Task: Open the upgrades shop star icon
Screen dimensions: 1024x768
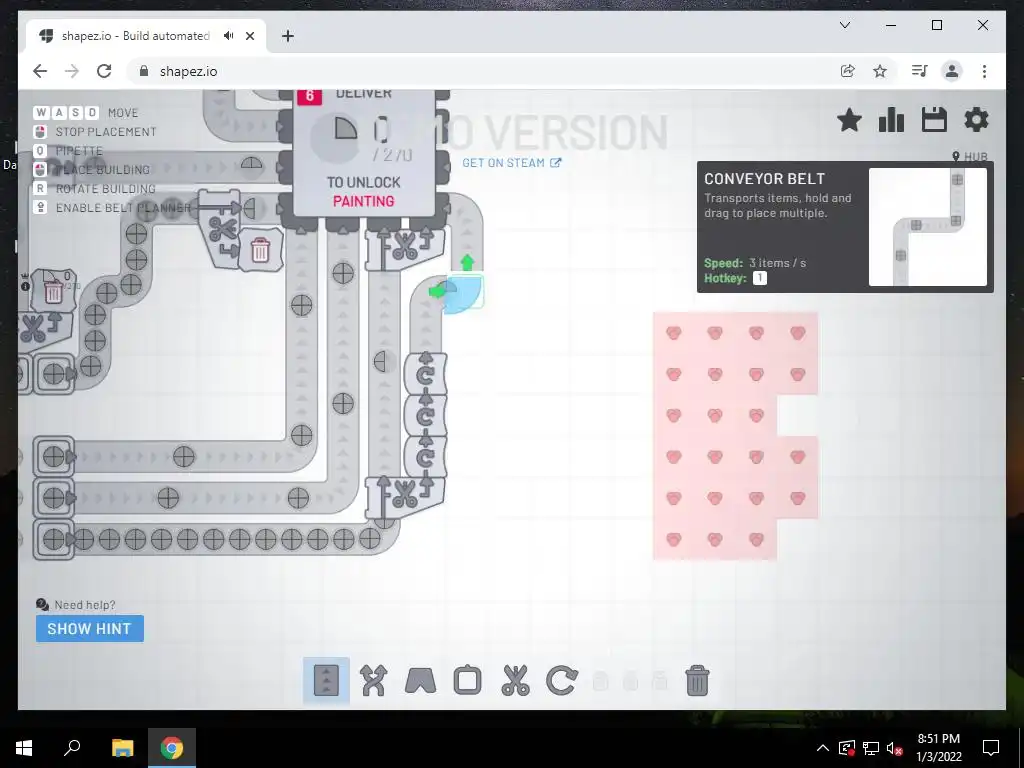Action: (x=849, y=120)
